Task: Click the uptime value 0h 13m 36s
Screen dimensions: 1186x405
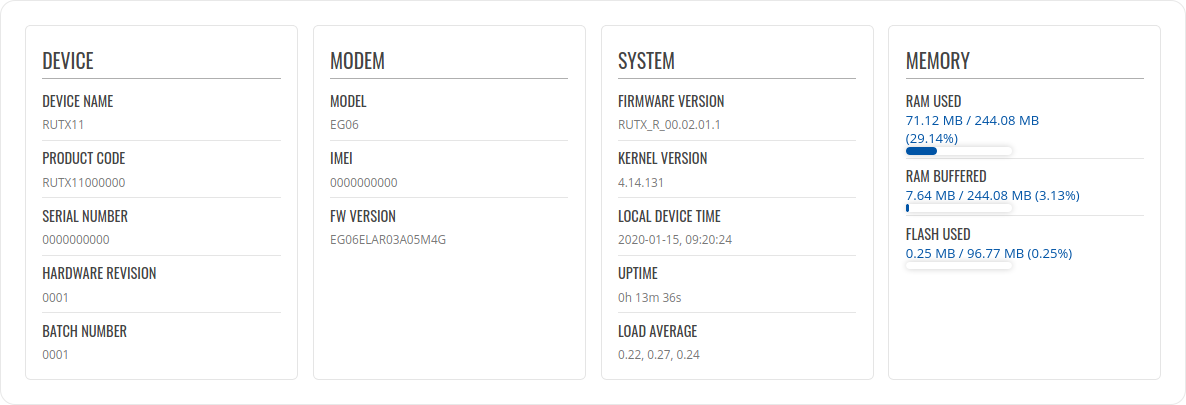Action: 650,297
